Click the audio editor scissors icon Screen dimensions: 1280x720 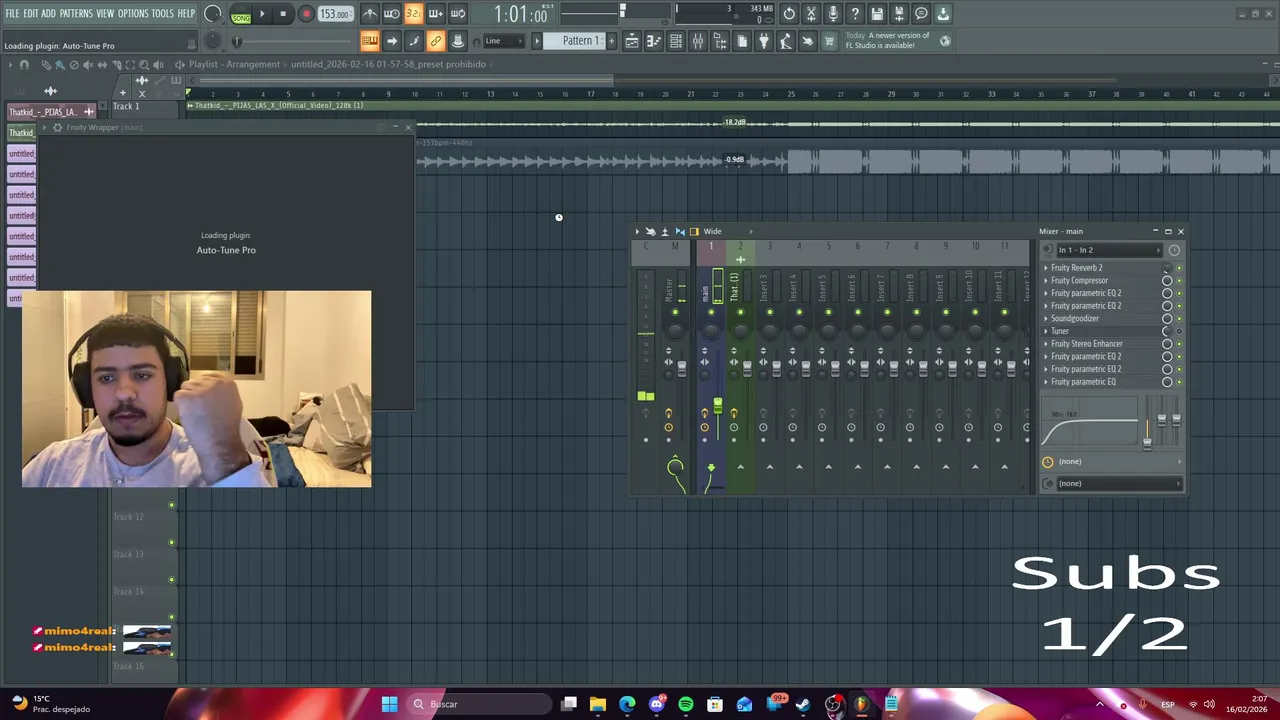pyautogui.click(x=811, y=13)
